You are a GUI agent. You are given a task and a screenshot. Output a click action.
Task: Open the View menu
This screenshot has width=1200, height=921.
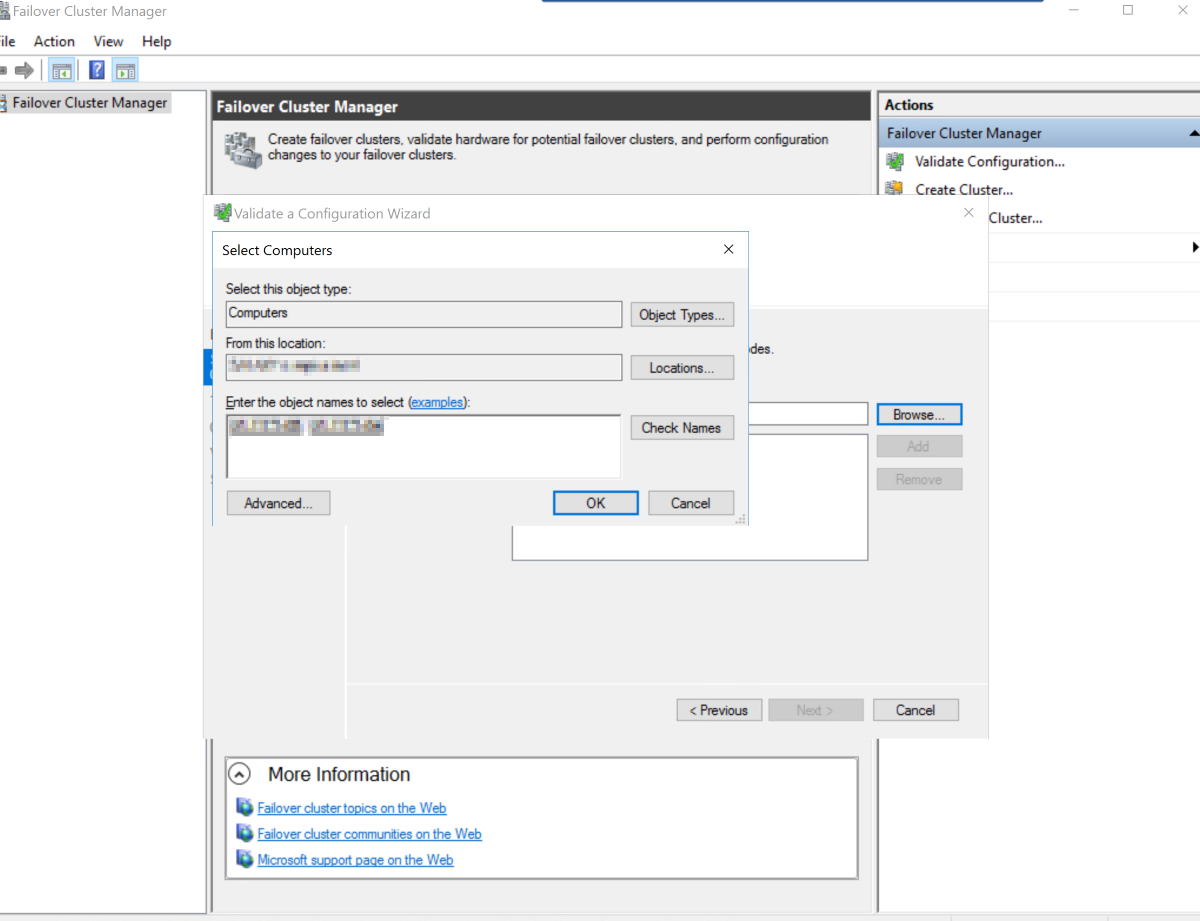pyautogui.click(x=108, y=41)
